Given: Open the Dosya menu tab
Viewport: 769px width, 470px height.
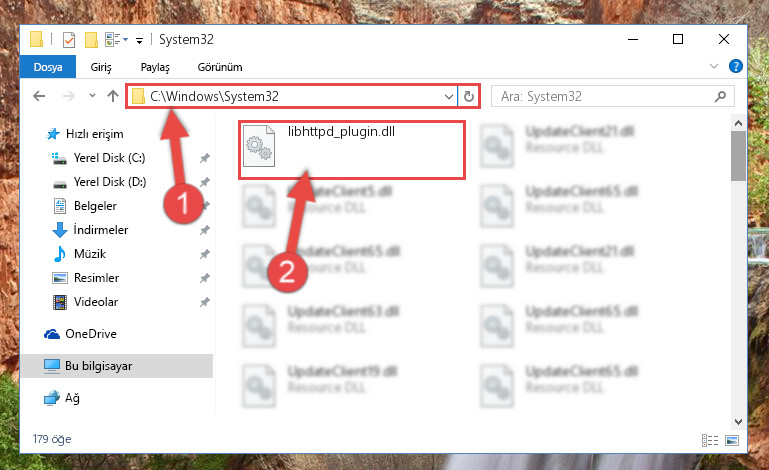Looking at the screenshot, I should pos(48,67).
